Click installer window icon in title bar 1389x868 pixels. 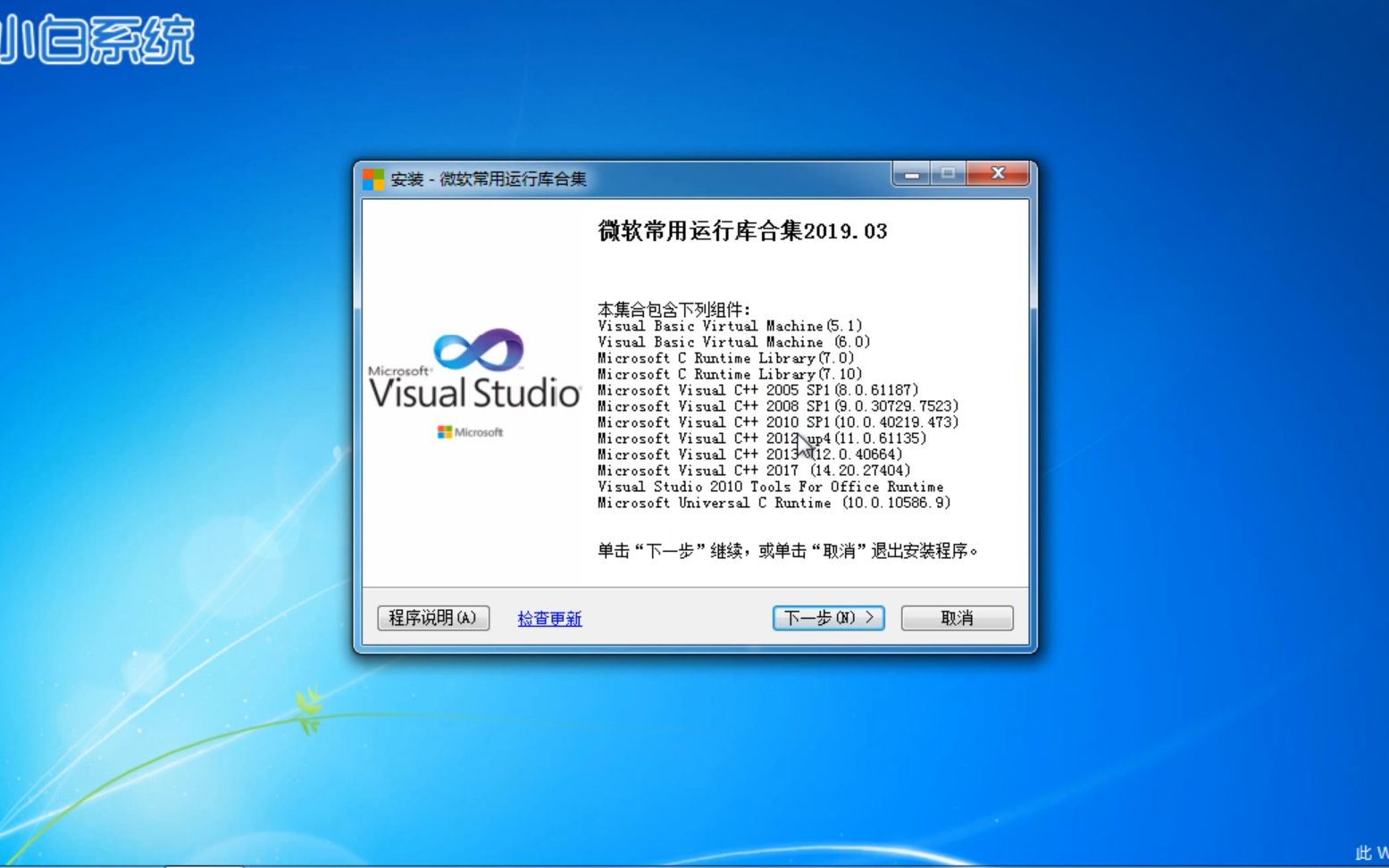(x=373, y=179)
